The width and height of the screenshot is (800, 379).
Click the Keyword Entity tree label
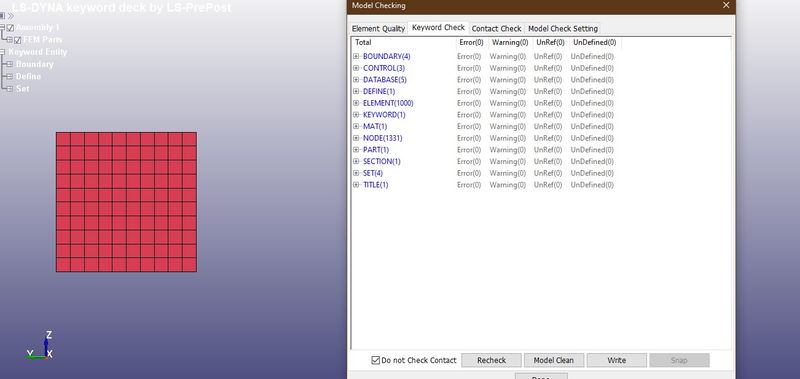38,52
